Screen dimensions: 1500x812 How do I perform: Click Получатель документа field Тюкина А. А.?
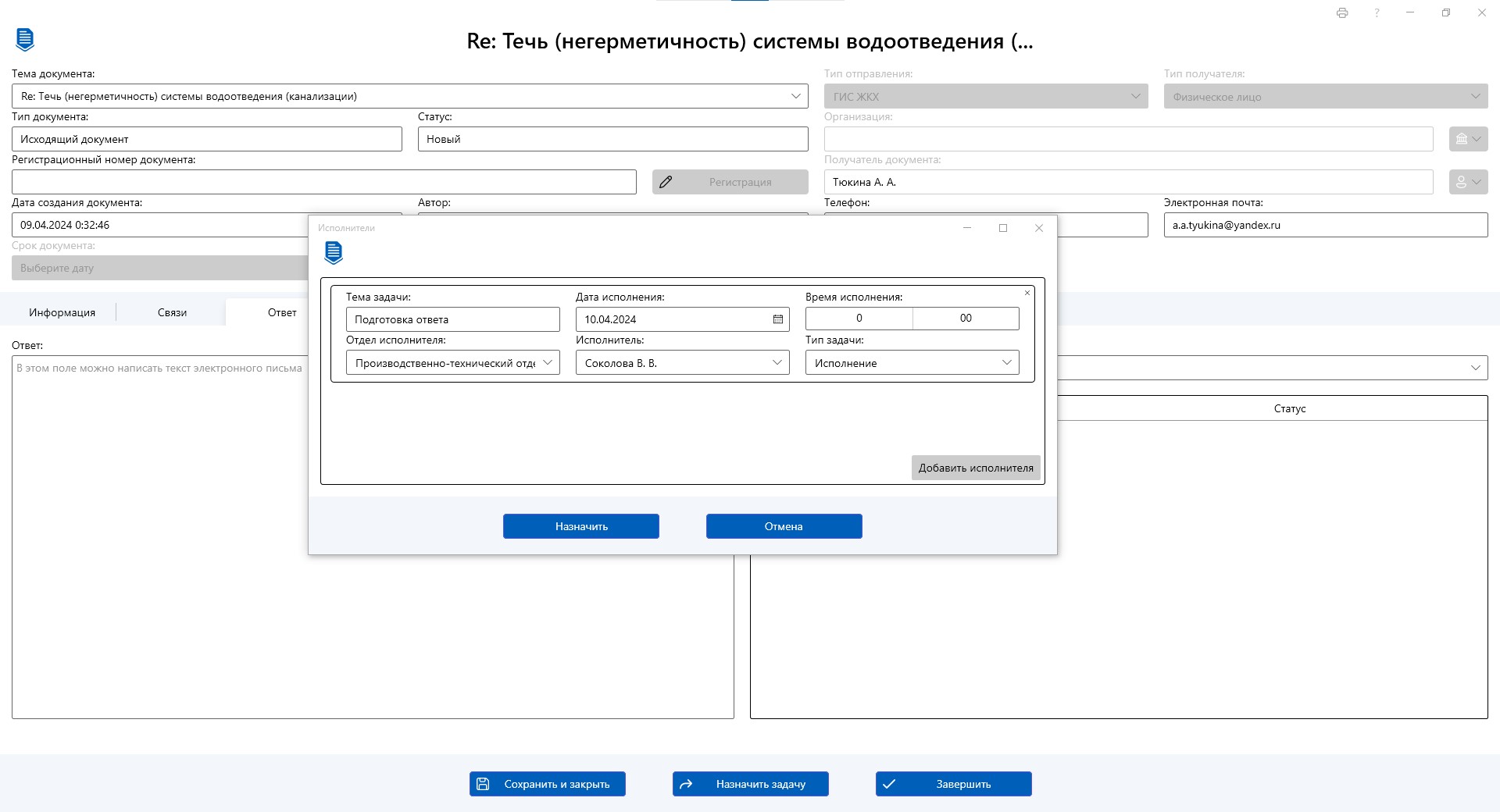click(1129, 182)
